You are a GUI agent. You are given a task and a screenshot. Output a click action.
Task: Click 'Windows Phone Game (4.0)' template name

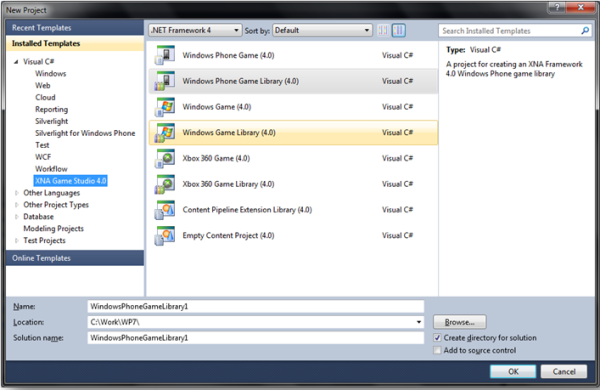pos(228,55)
